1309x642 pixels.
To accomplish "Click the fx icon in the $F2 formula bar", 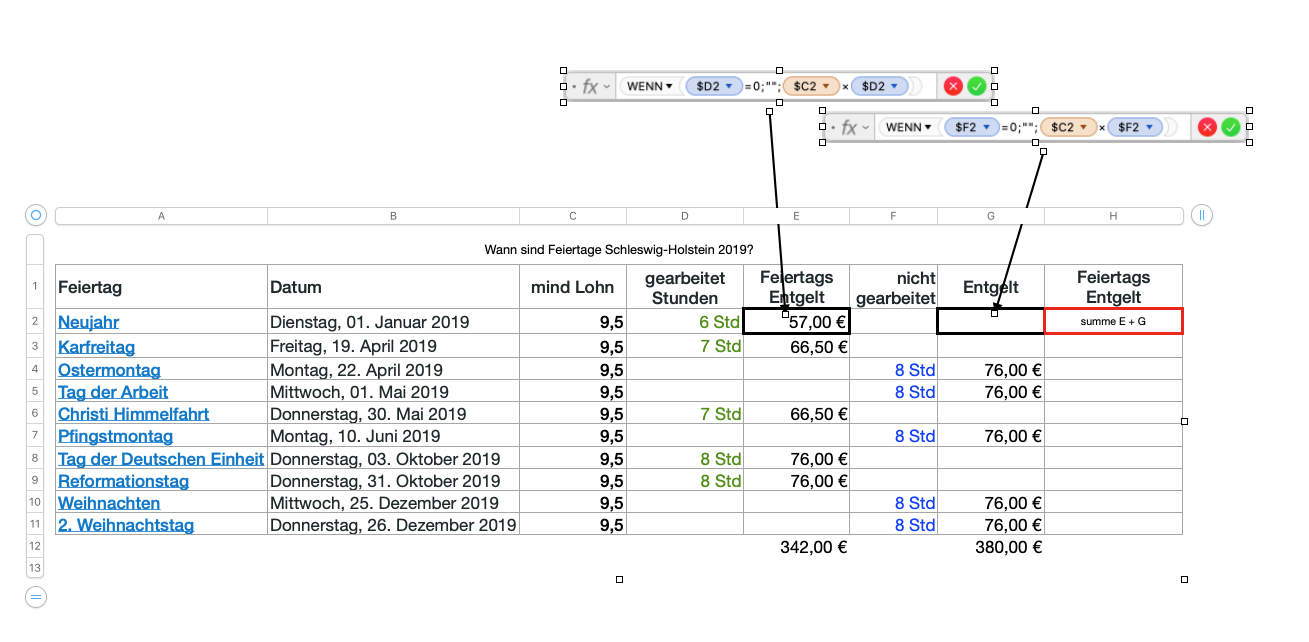I will click(850, 127).
